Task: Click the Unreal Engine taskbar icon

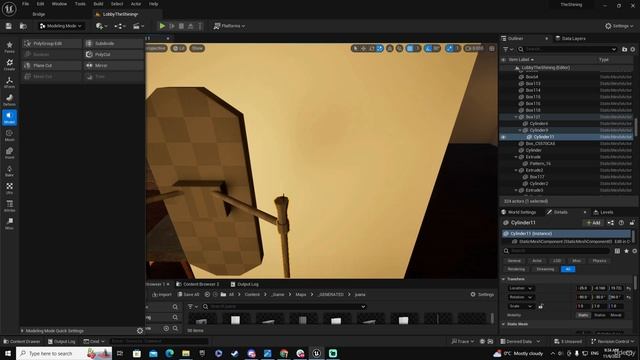Action: point(316,353)
